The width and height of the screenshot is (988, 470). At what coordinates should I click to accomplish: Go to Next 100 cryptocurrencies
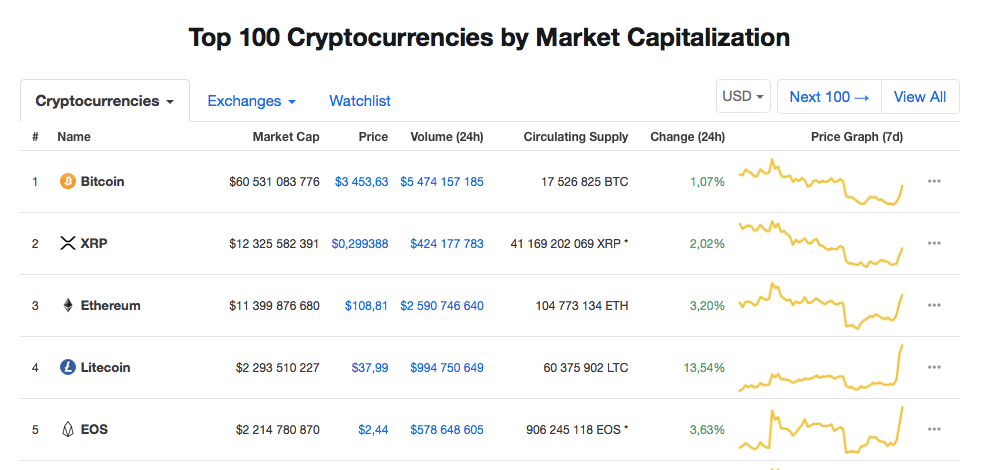pyautogui.click(x=829, y=97)
